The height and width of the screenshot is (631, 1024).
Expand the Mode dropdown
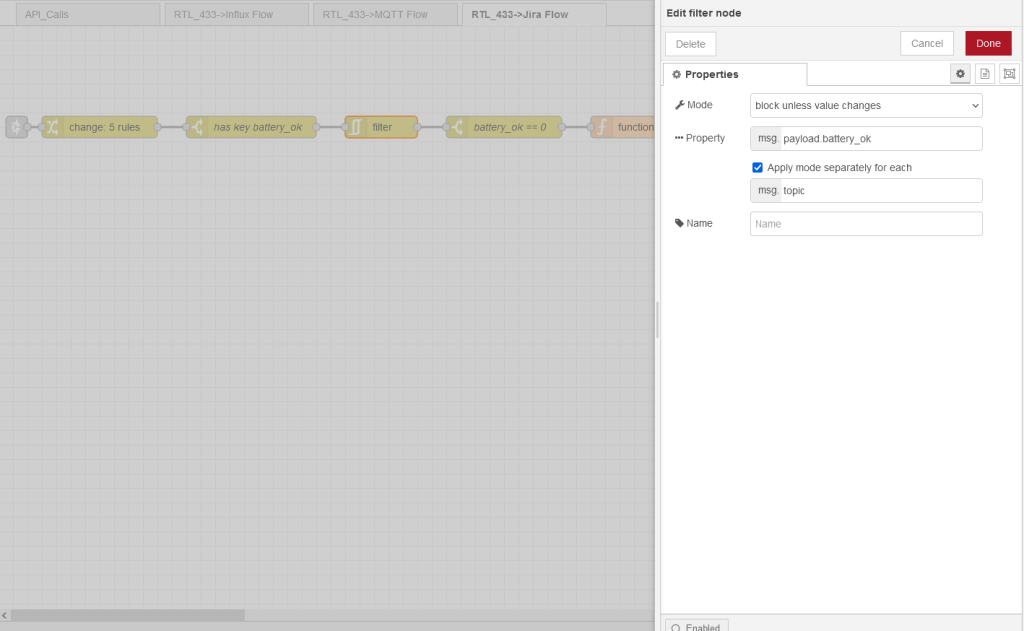866,105
